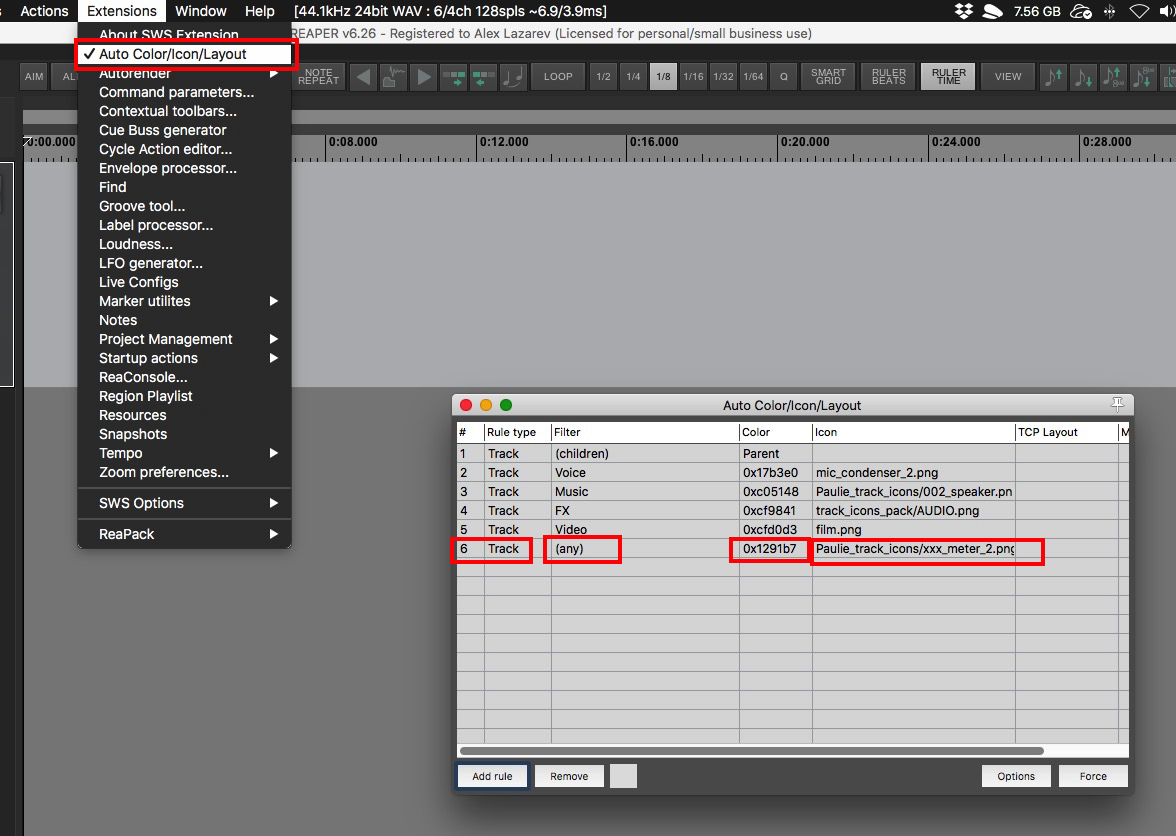
Task: Open Zoom preferences... menu item
Action: point(184,472)
